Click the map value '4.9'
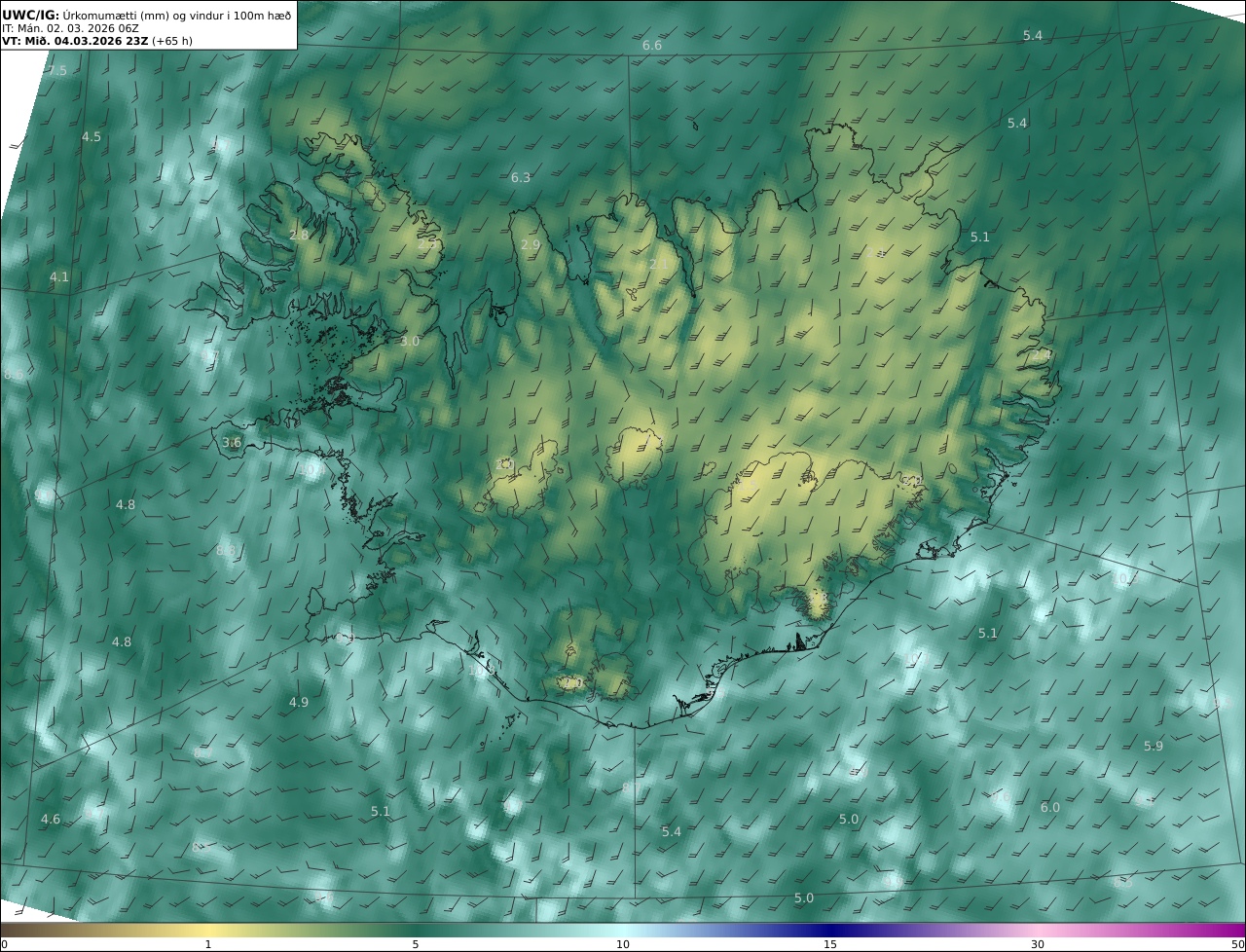The image size is (1246, 952). click(299, 703)
